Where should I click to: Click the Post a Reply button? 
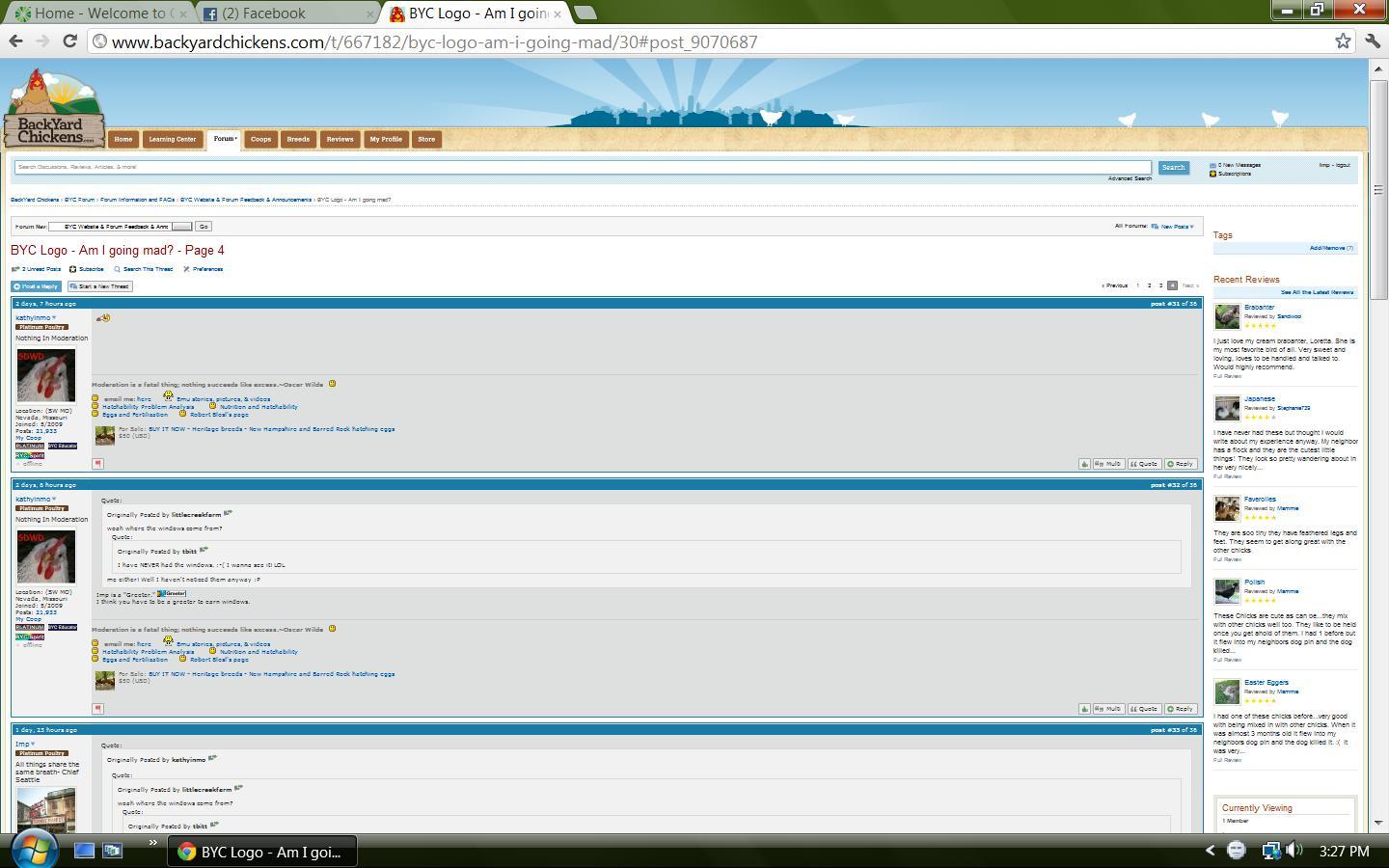tap(37, 286)
